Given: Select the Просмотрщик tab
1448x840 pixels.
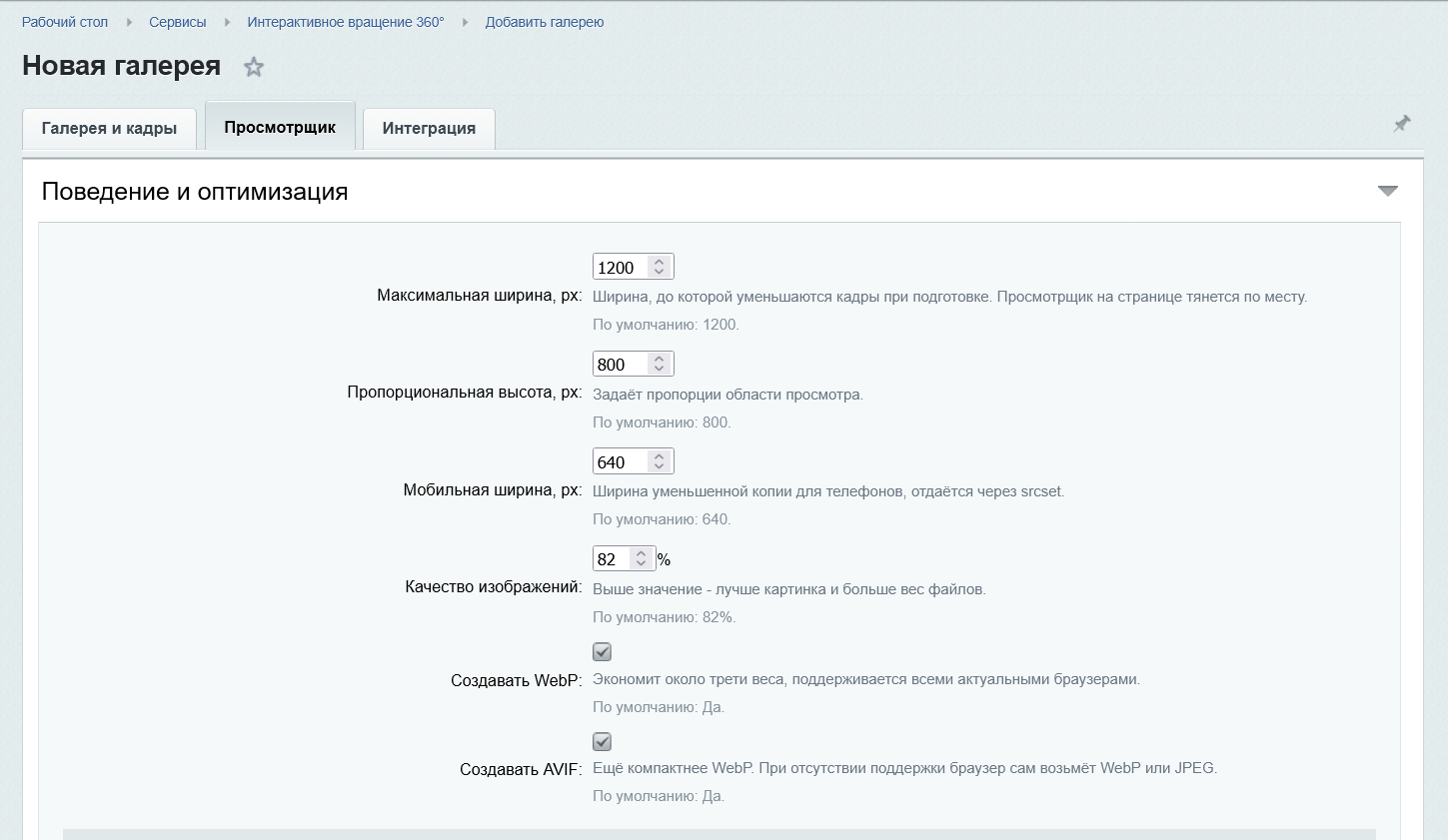Looking at the screenshot, I should tap(280, 126).
